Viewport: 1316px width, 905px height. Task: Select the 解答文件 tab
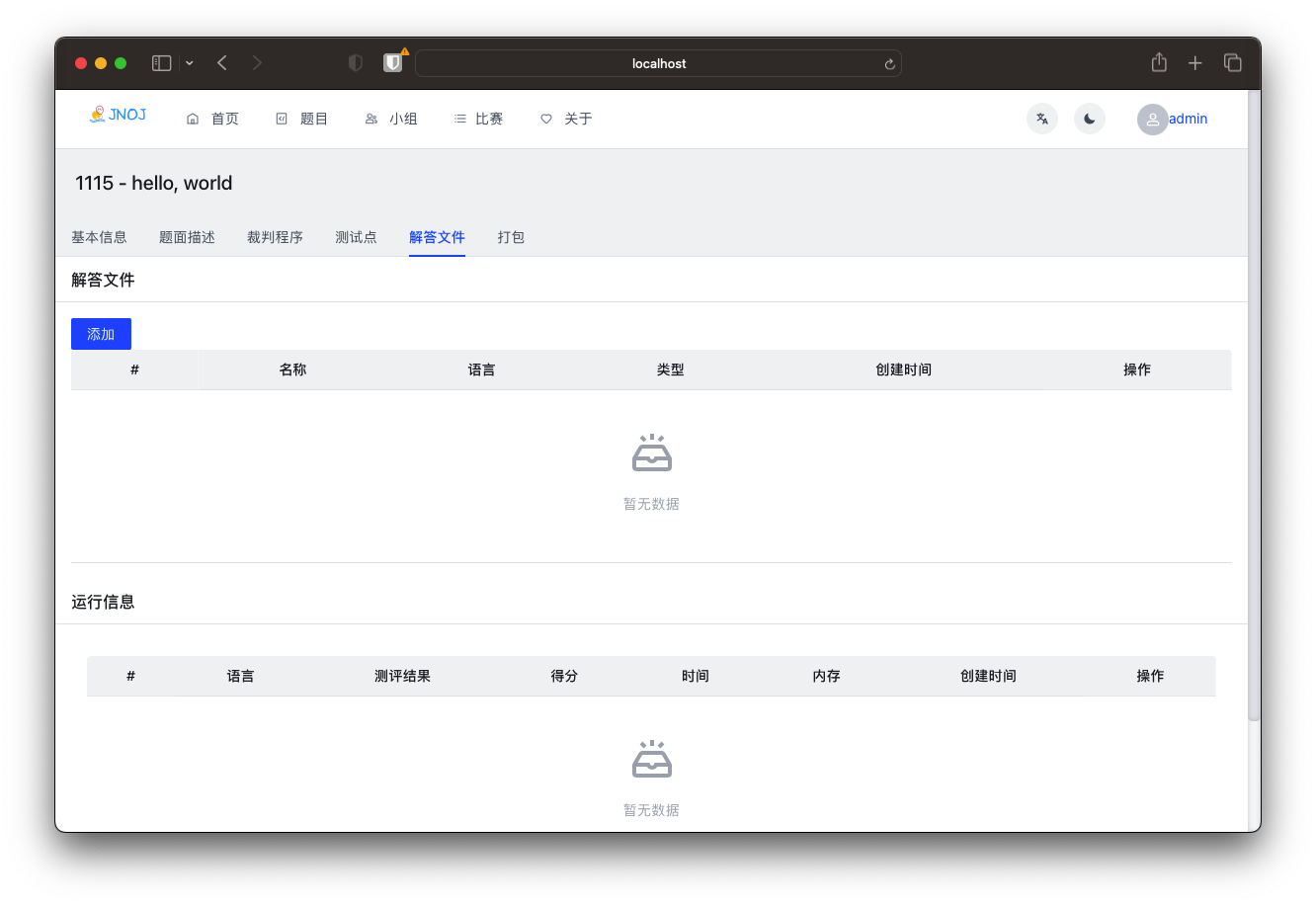[x=437, y=237]
